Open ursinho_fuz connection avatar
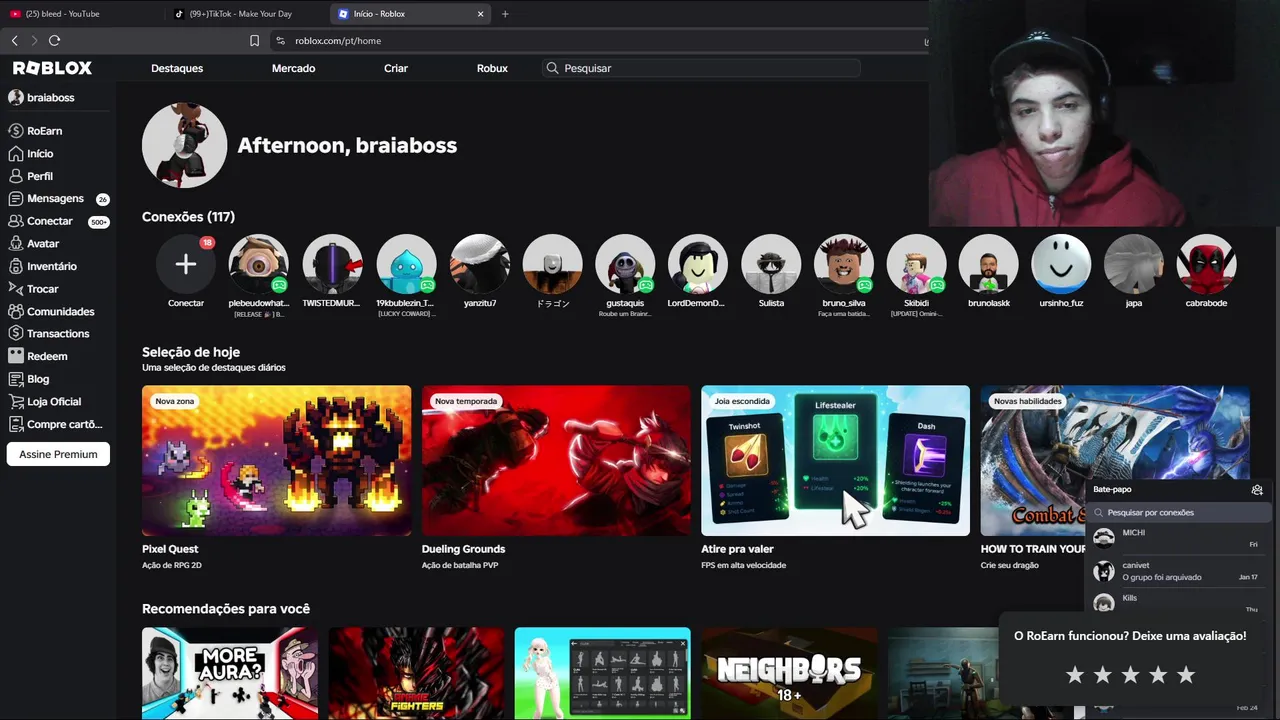Viewport: 1280px width, 720px height. [1061, 264]
